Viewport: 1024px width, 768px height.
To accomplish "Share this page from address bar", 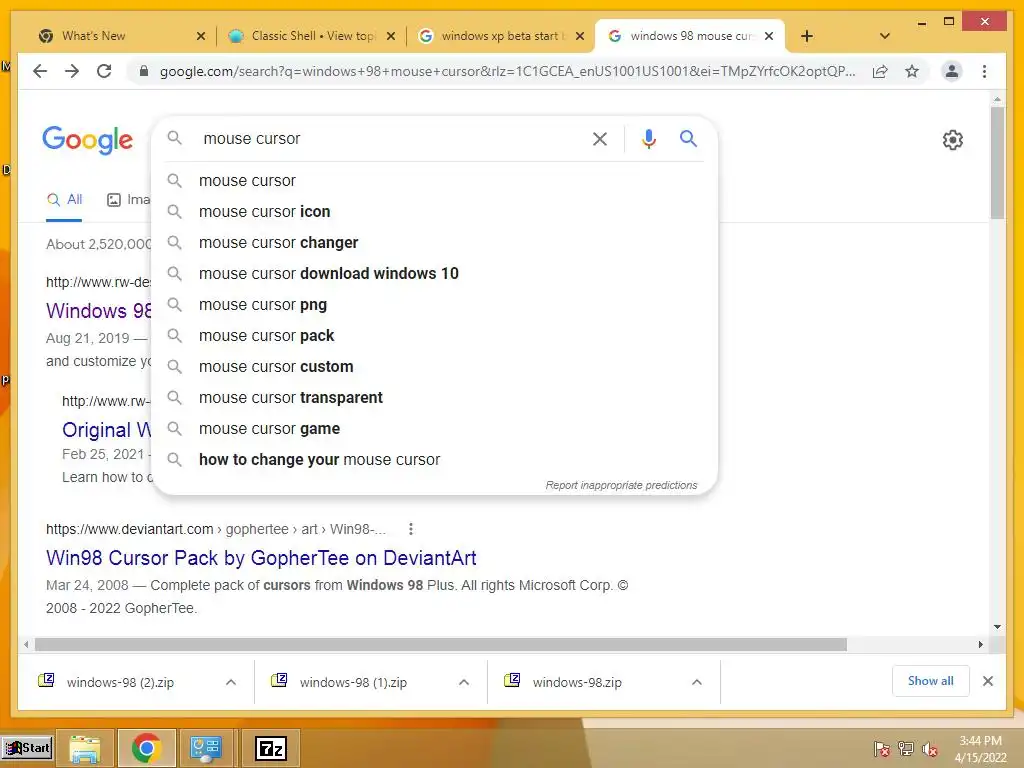I will click(880, 71).
